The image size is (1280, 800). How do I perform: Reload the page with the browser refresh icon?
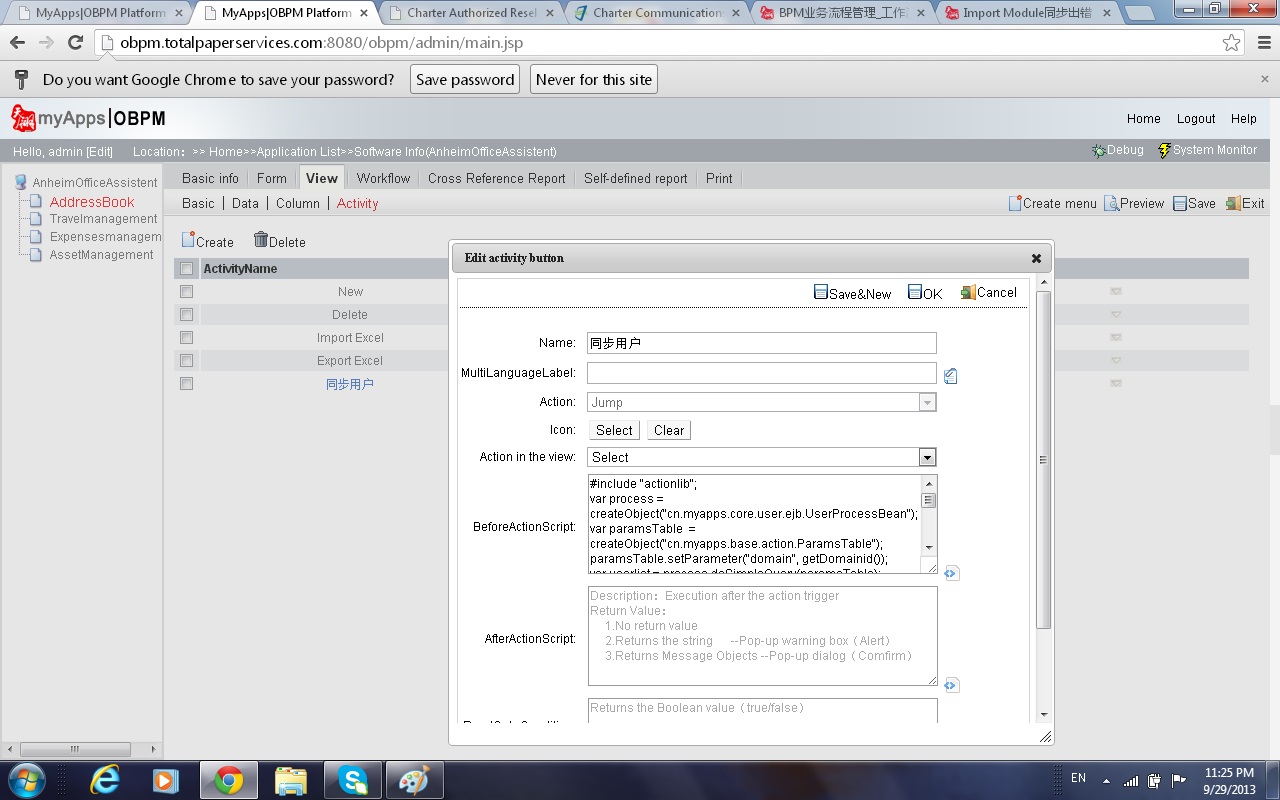(75, 43)
